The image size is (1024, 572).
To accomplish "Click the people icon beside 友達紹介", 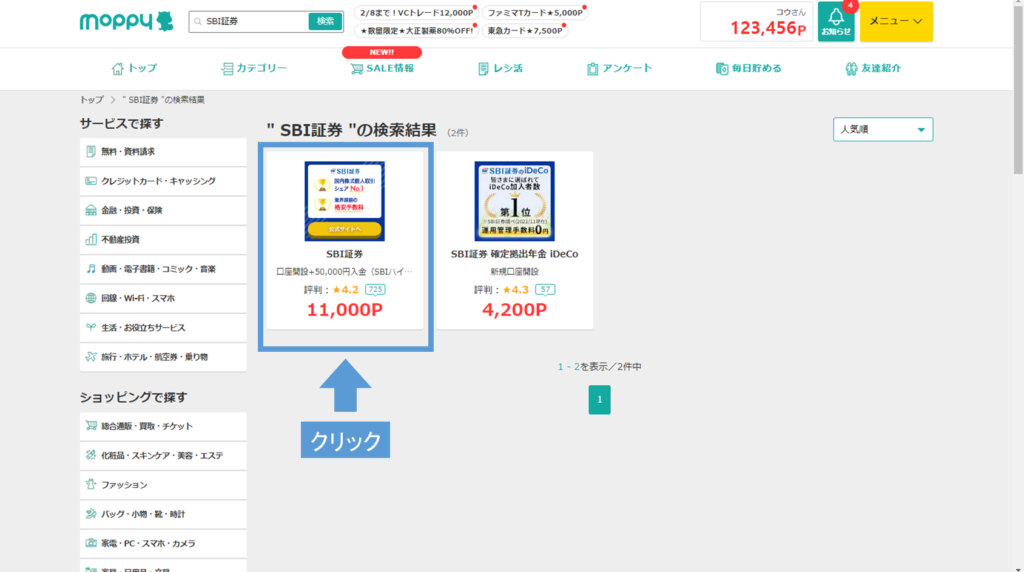I will [x=851, y=69].
